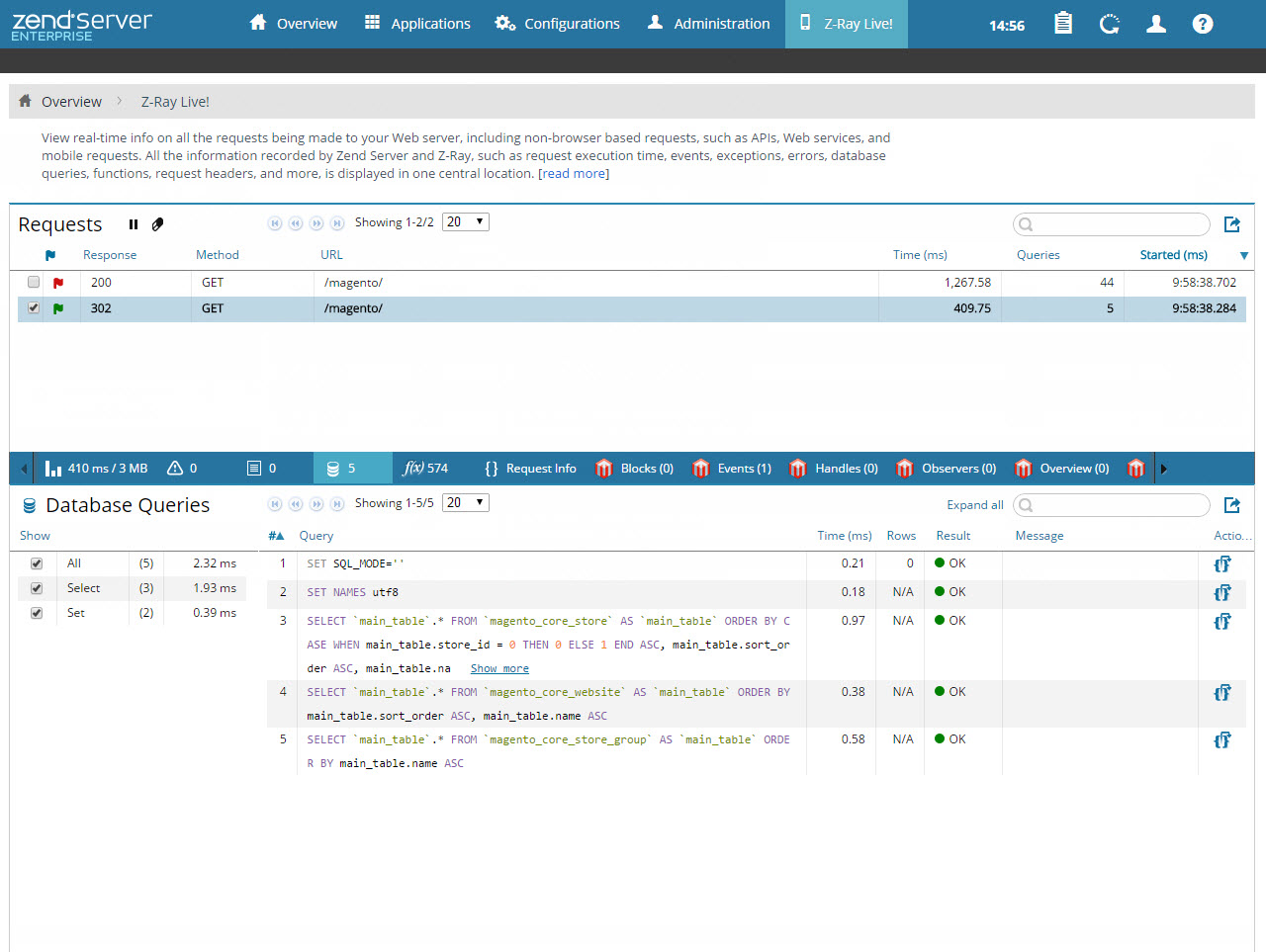Check the box for the 200 response request

click(34, 282)
